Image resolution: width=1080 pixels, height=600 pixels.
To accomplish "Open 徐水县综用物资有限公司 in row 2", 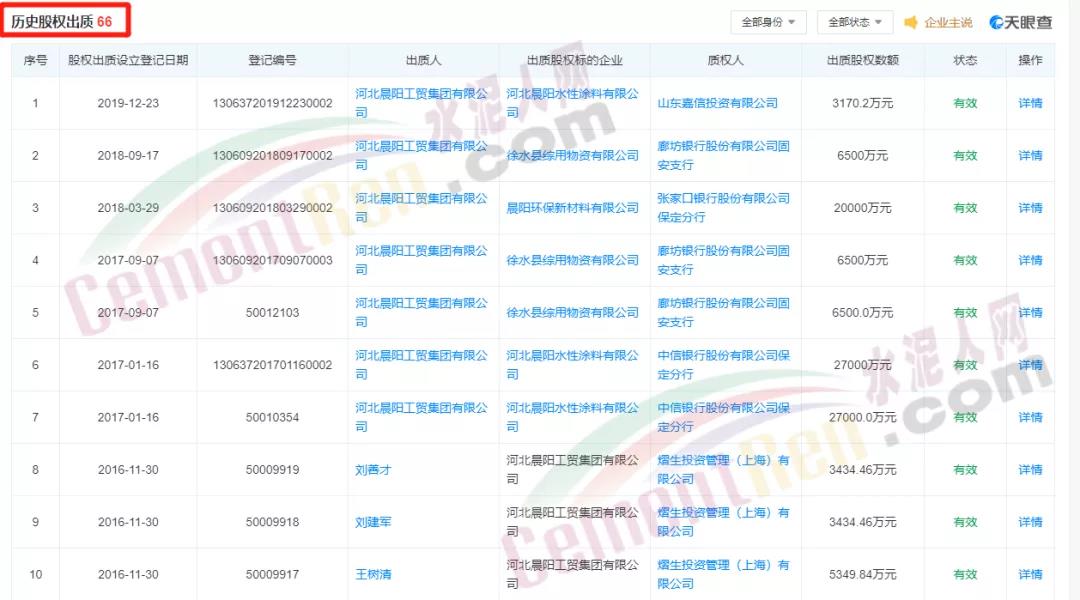I will pos(572,156).
